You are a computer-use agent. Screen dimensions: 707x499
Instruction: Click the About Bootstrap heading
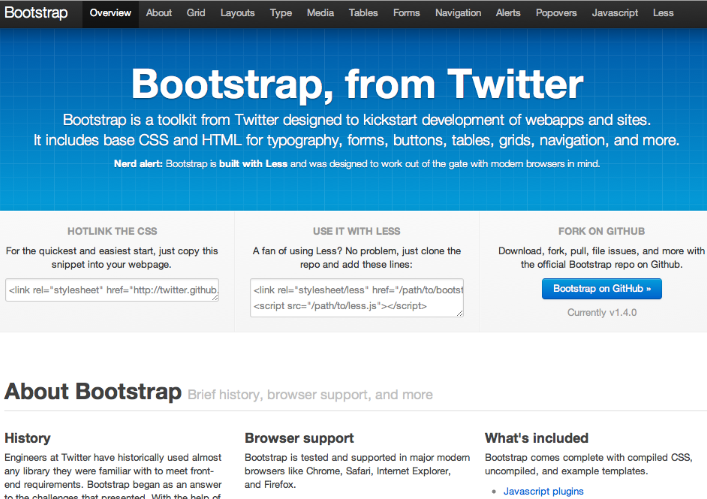[93, 391]
